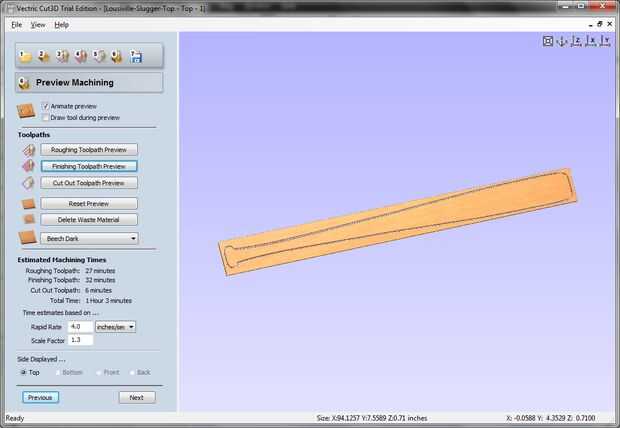
Task: Click the cut out toolpath icon
Action: pyautogui.click(x=28, y=183)
